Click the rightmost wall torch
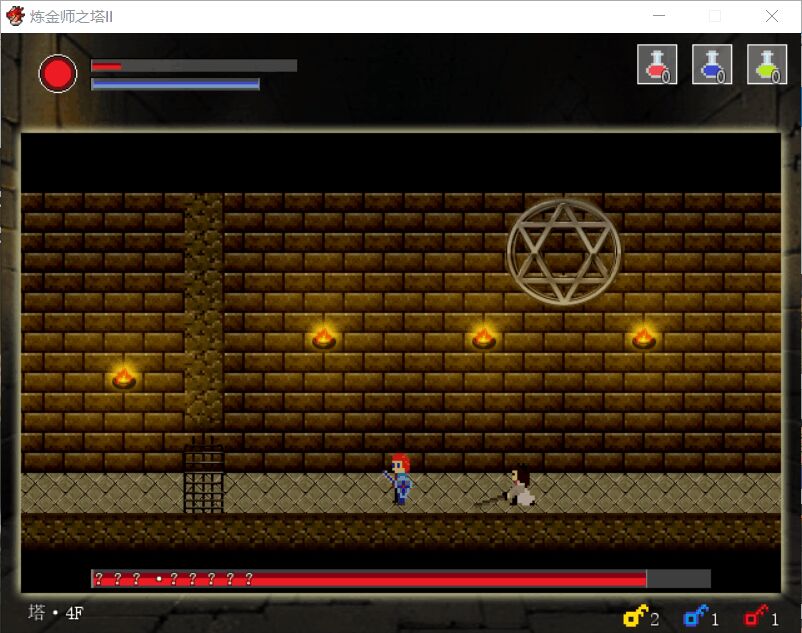 [643, 337]
